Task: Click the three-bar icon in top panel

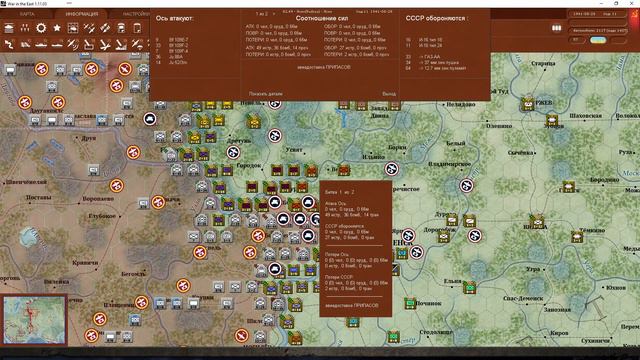Action: [556, 28]
